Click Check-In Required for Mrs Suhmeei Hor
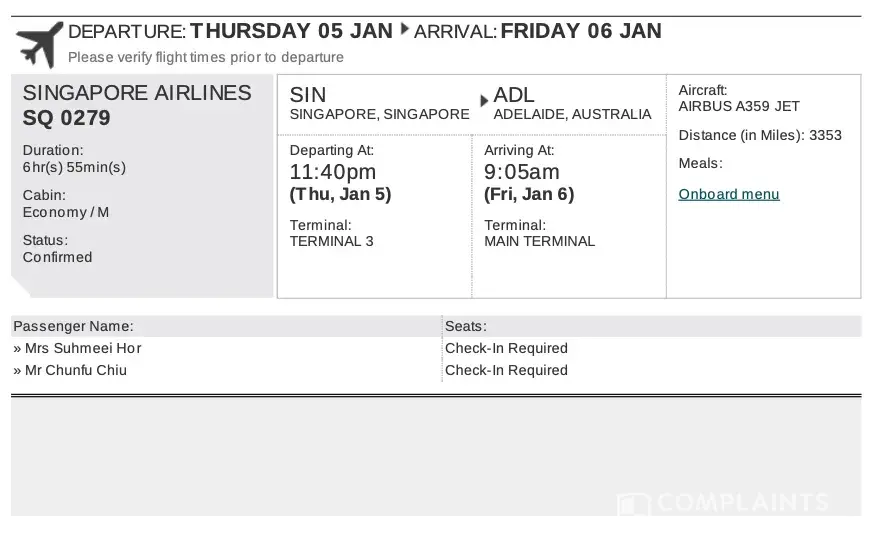This screenshot has width=878, height=556. (x=506, y=348)
